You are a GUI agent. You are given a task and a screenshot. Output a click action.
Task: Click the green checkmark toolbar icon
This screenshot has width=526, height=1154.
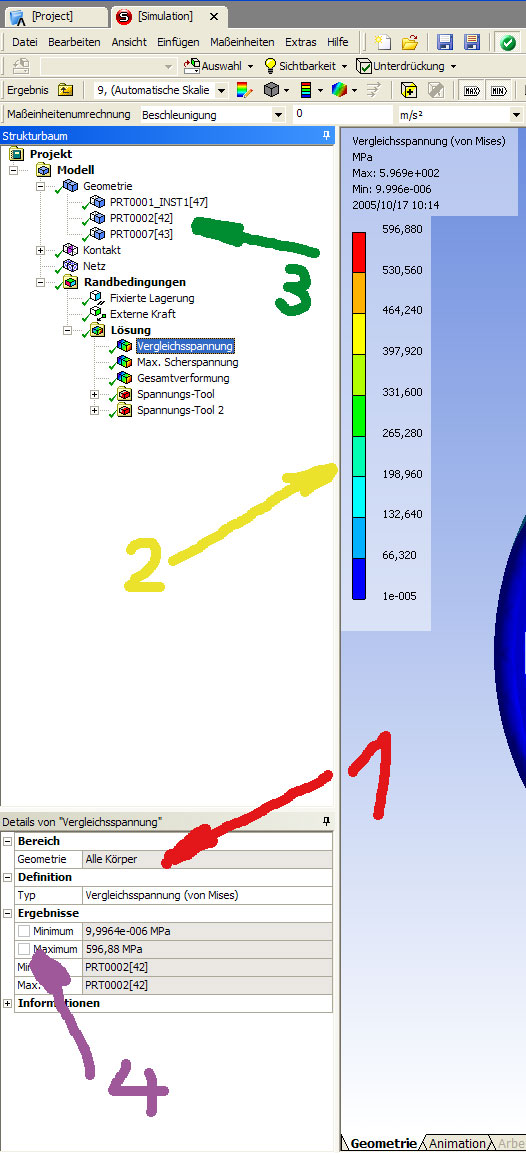pos(508,42)
